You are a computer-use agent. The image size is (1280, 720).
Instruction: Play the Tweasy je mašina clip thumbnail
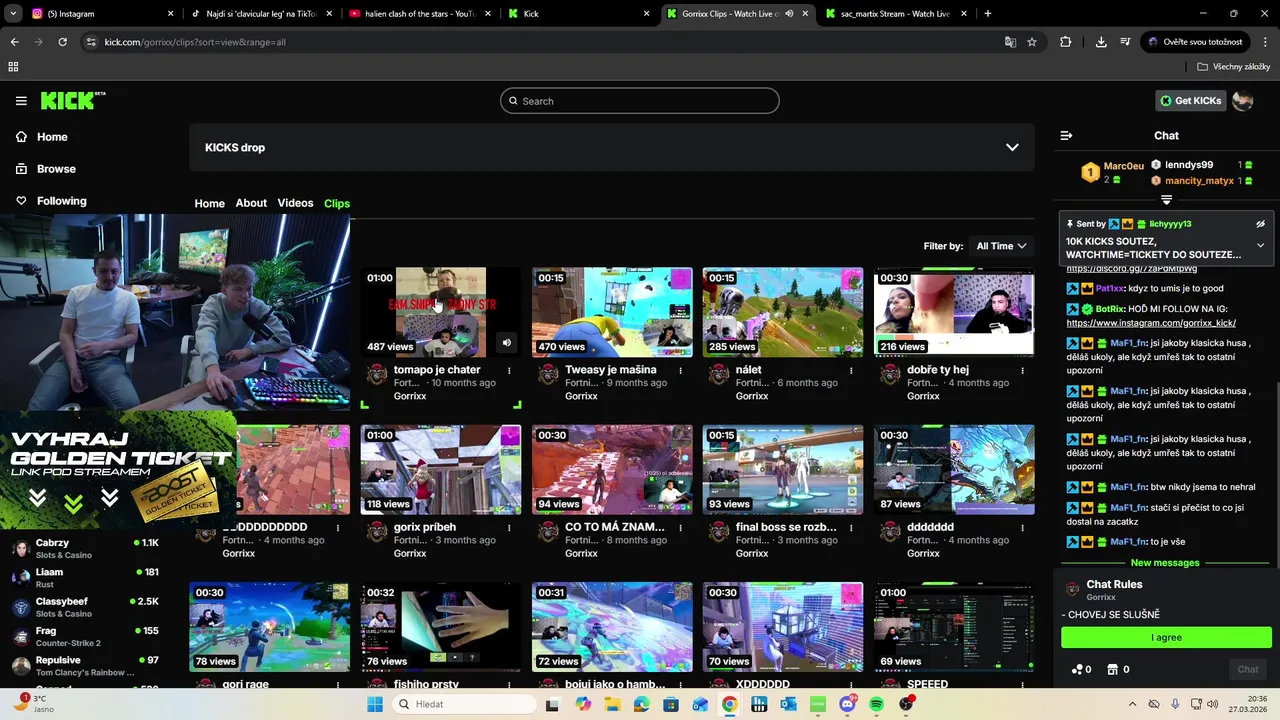[612, 312]
